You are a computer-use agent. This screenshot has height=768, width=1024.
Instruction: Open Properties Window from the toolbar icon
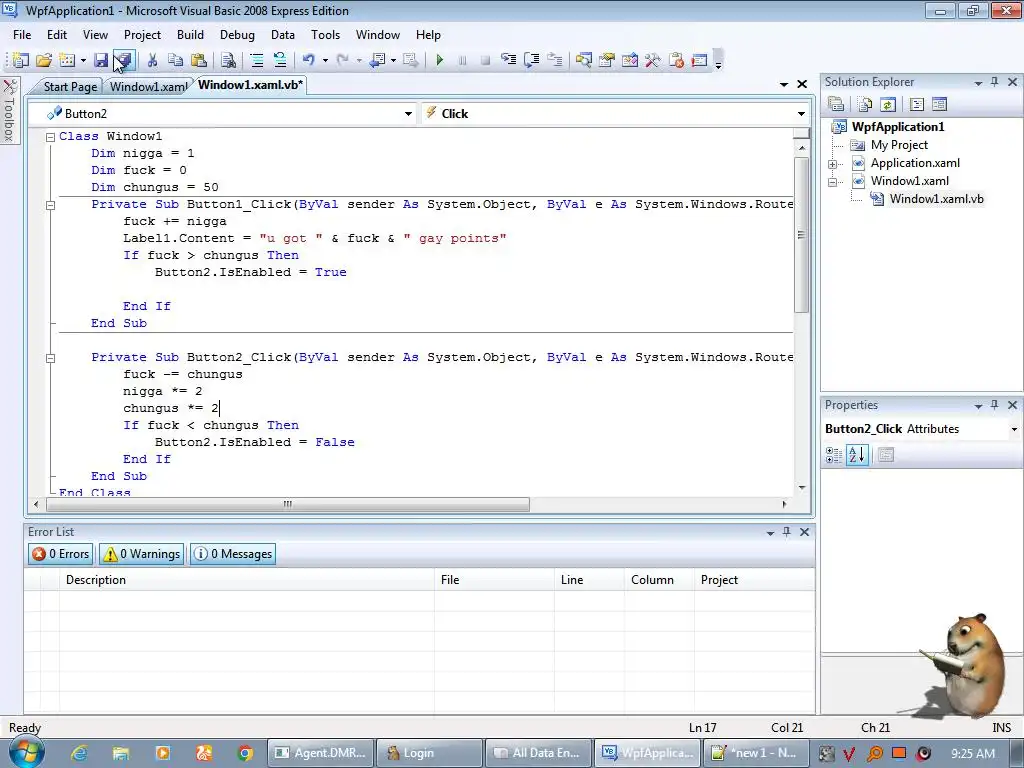click(607, 60)
